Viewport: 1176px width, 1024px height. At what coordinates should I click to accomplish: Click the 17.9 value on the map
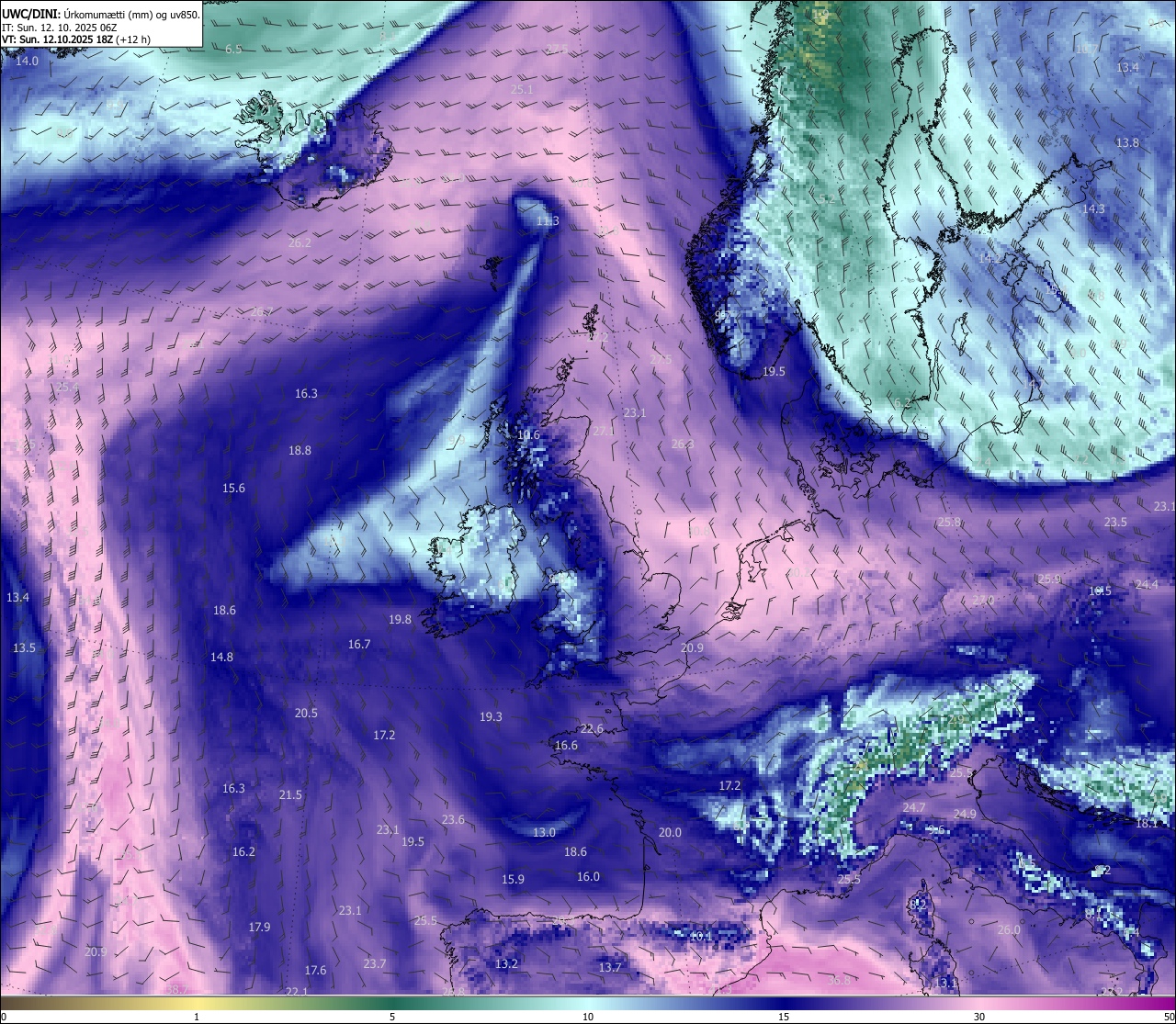259,927
